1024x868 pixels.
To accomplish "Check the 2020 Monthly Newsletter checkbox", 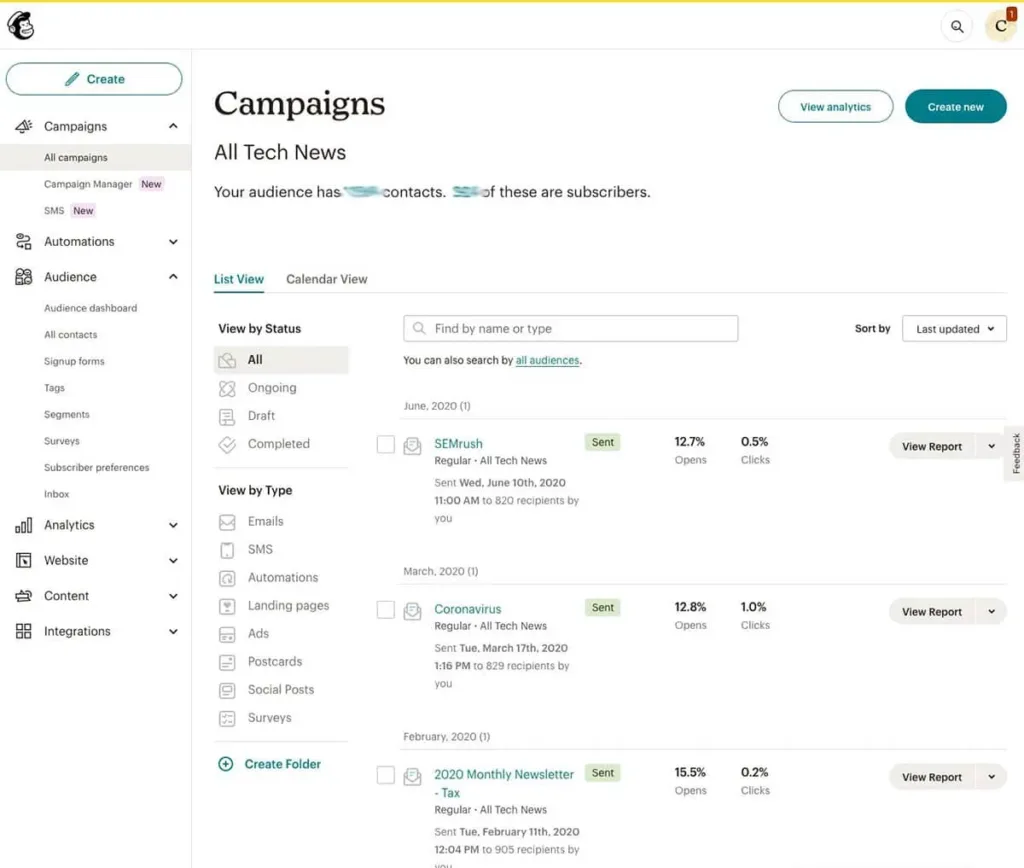I will coord(386,775).
